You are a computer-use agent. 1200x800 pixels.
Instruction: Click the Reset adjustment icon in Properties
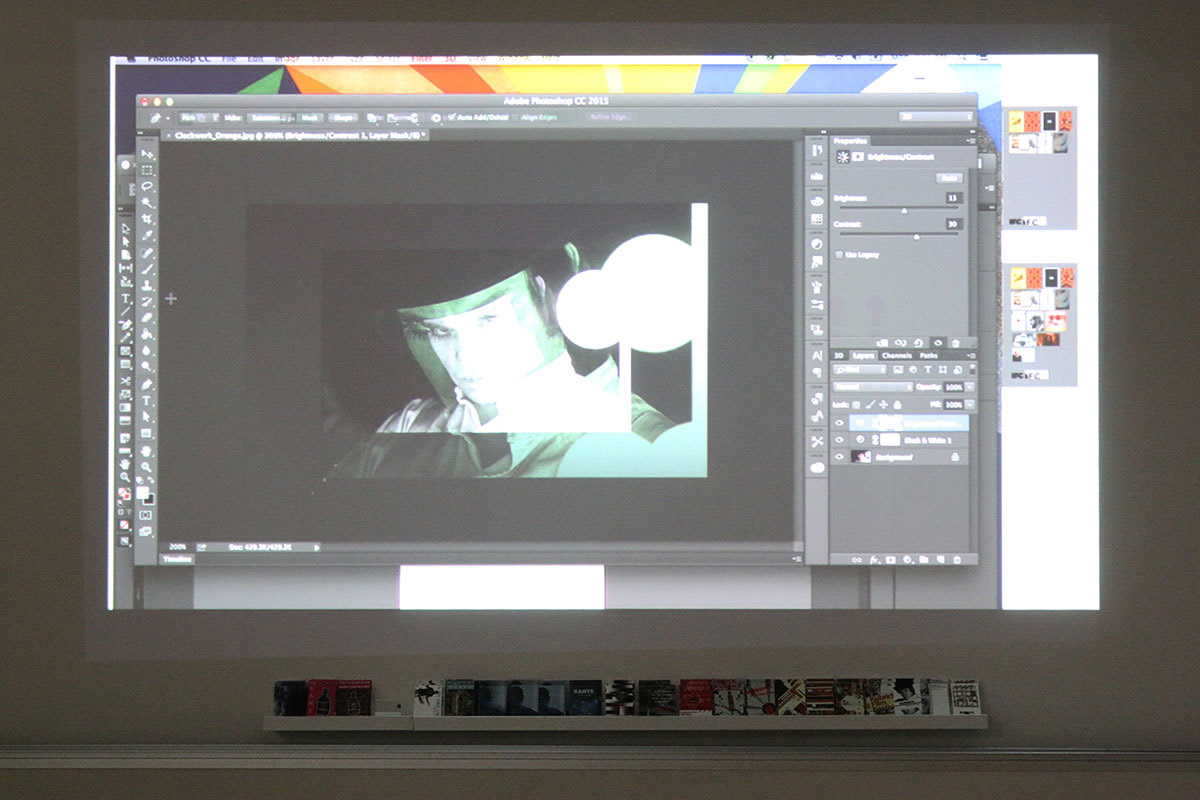coord(919,342)
